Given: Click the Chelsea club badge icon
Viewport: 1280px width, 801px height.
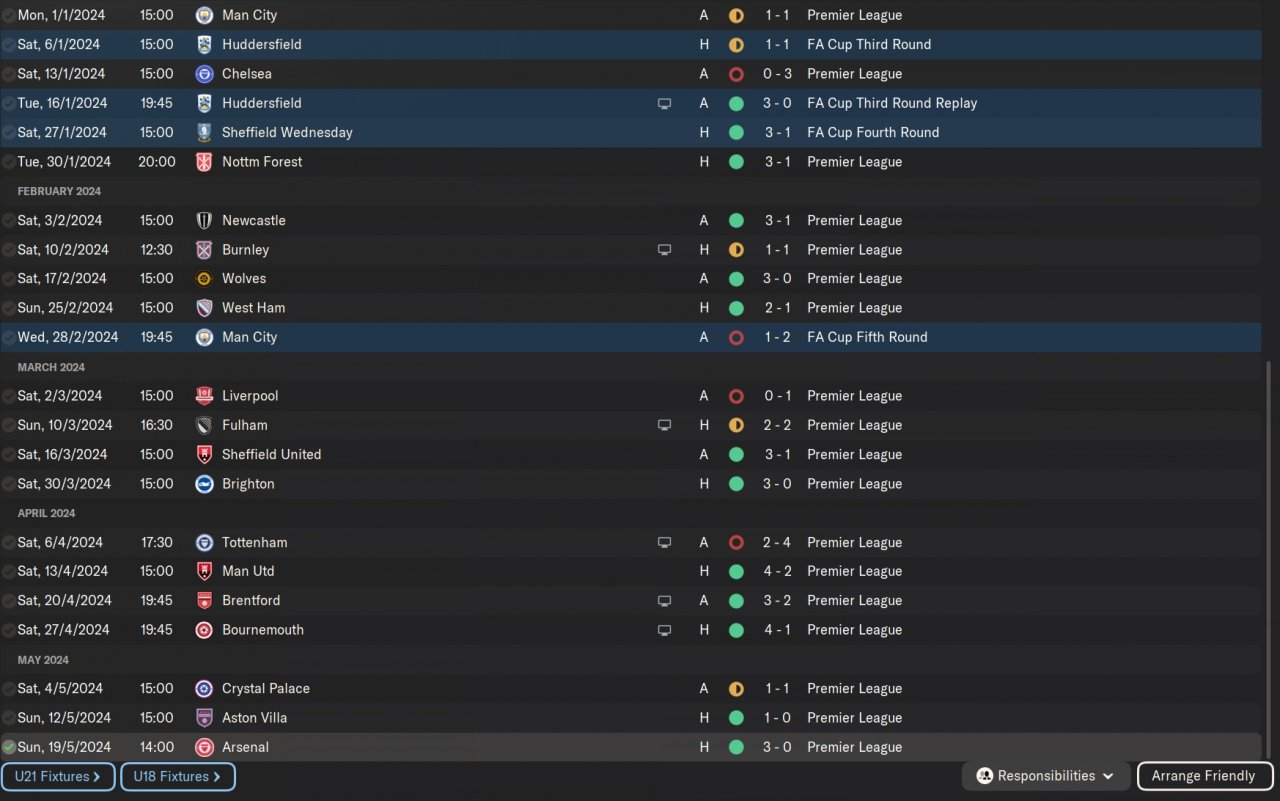Looking at the screenshot, I should click(204, 74).
